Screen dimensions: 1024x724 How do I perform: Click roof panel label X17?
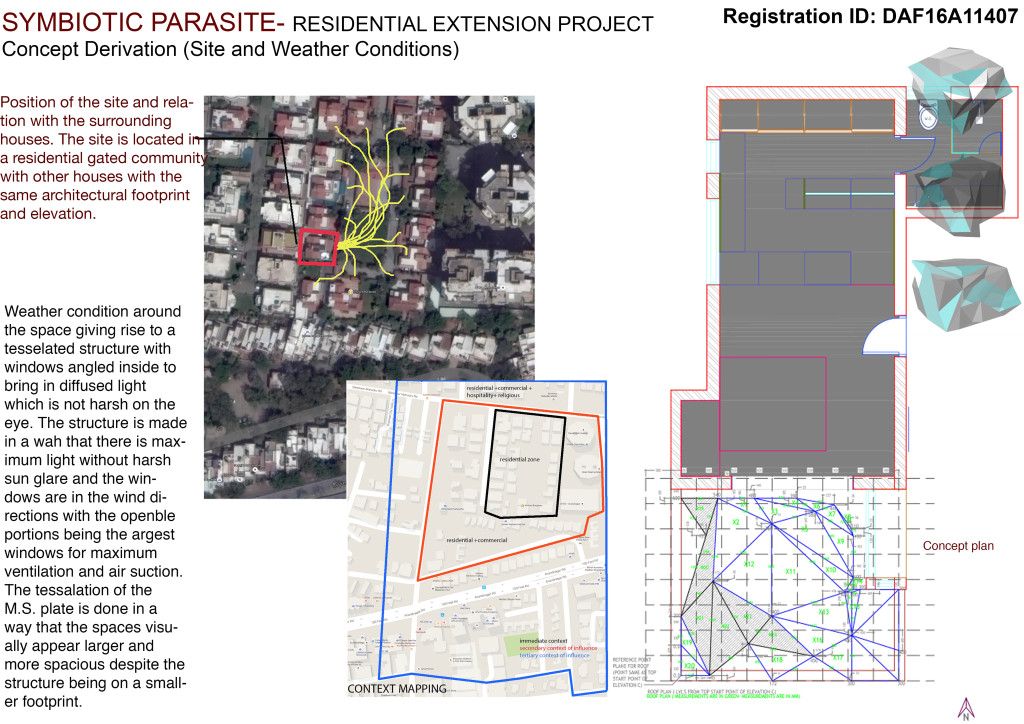tap(838, 657)
